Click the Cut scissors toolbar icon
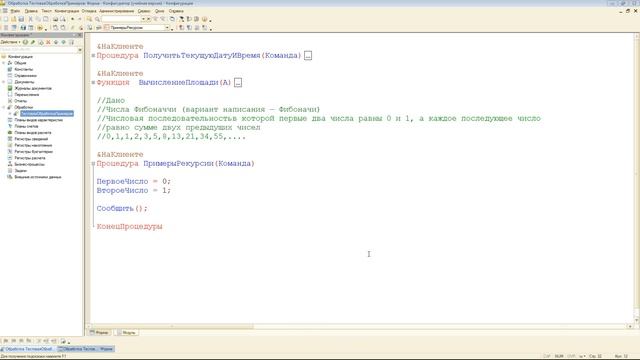This screenshot has height=360, width=640. [x=30, y=19]
